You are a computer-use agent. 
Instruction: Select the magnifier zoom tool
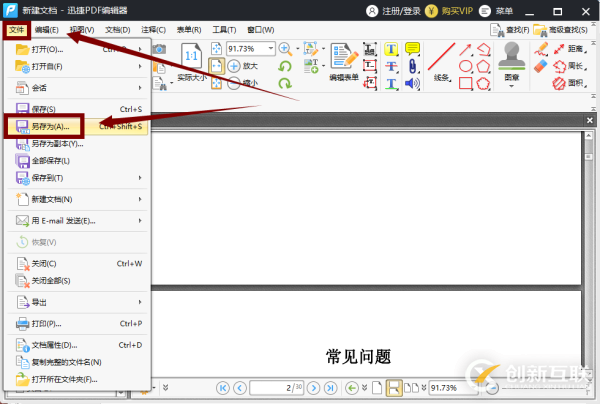click(285, 49)
